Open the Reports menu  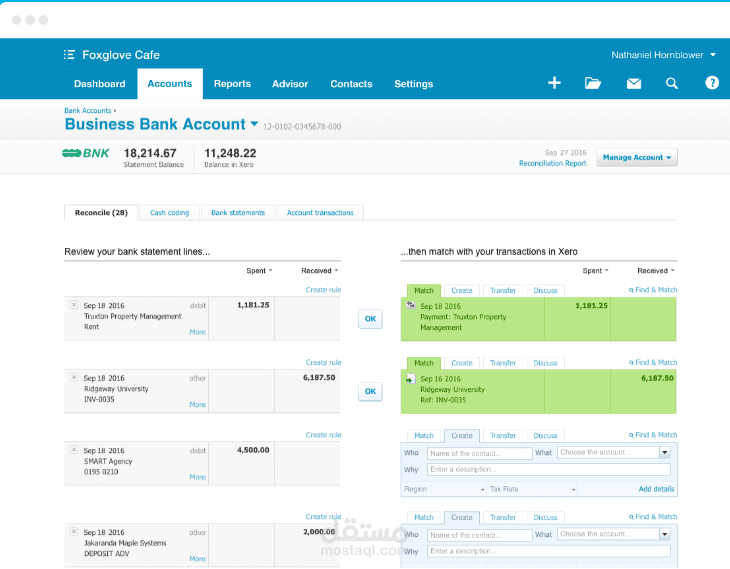tap(232, 84)
